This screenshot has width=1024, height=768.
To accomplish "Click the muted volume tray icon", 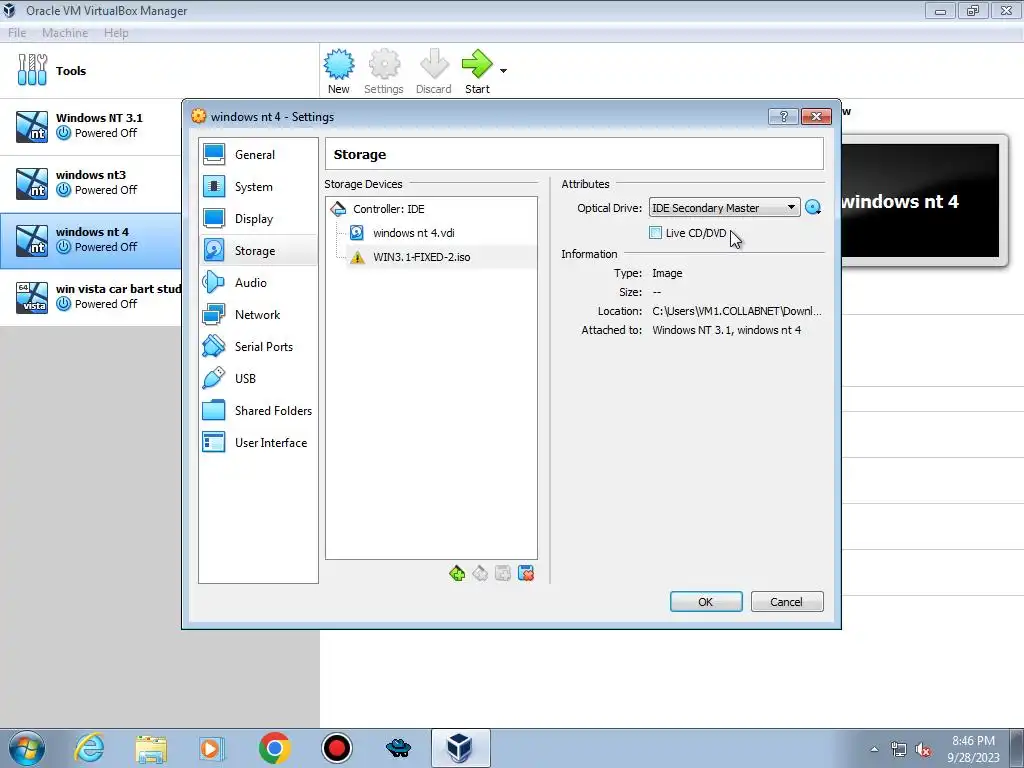I will tap(923, 749).
